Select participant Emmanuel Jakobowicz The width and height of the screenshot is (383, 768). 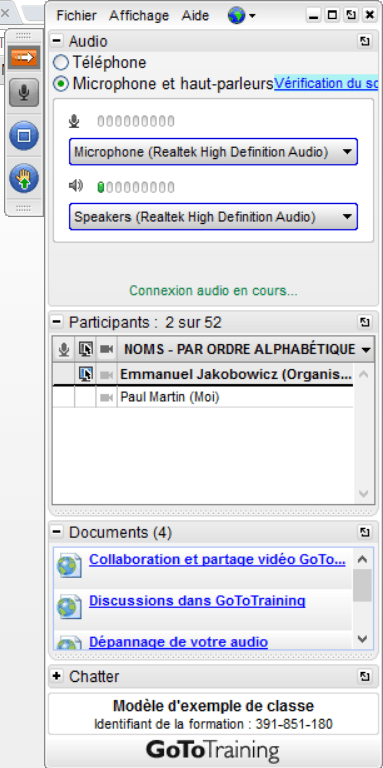click(236, 375)
